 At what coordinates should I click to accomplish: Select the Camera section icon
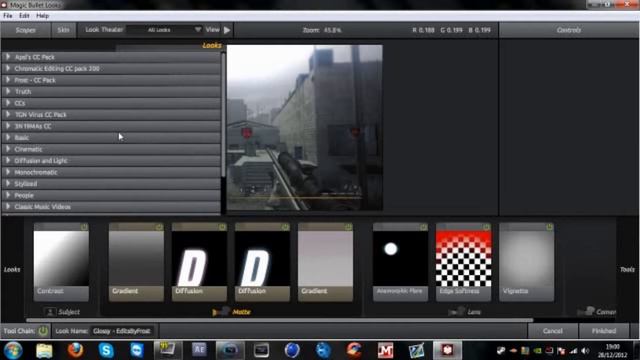click(x=586, y=311)
